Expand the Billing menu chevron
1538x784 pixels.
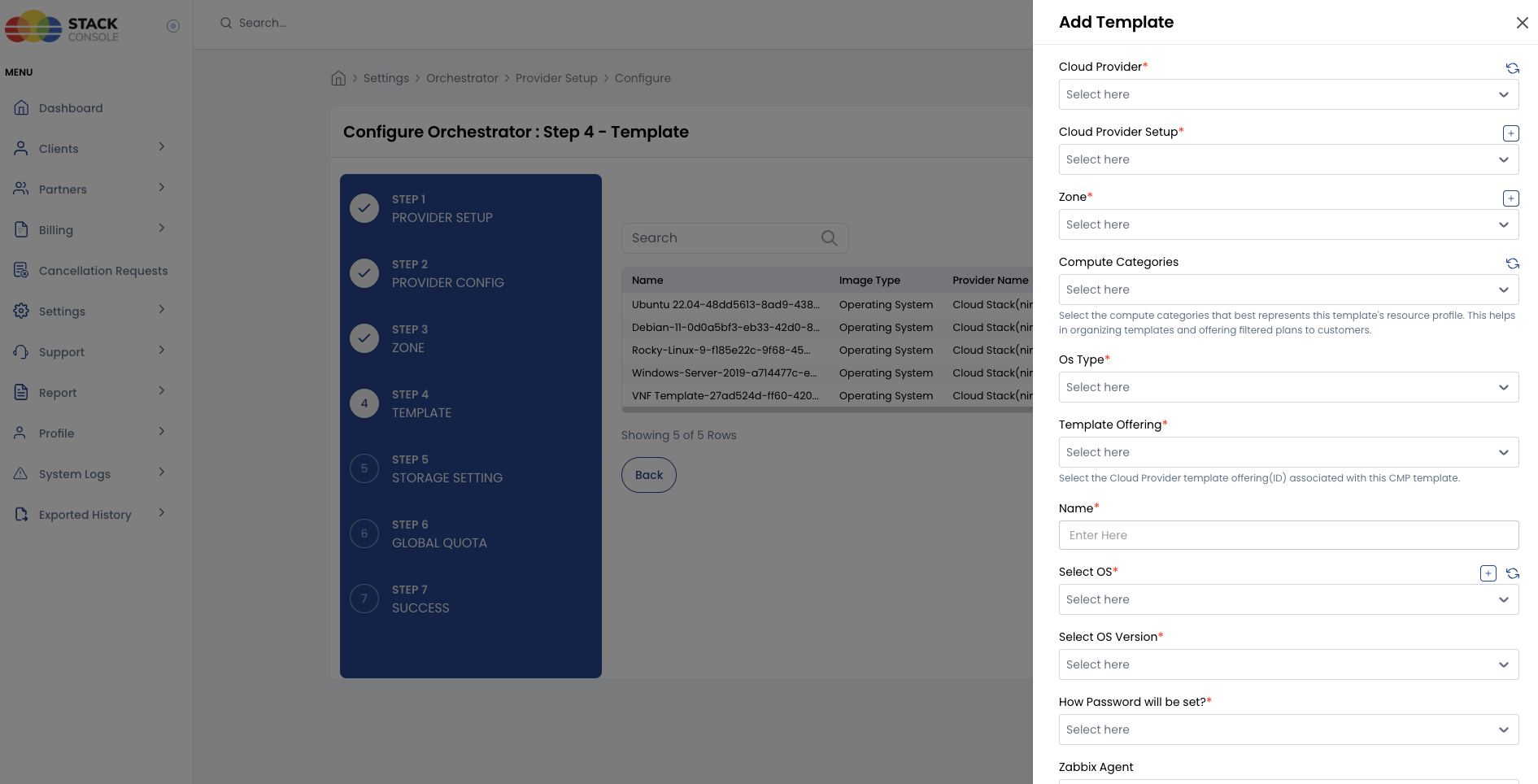[x=161, y=229]
